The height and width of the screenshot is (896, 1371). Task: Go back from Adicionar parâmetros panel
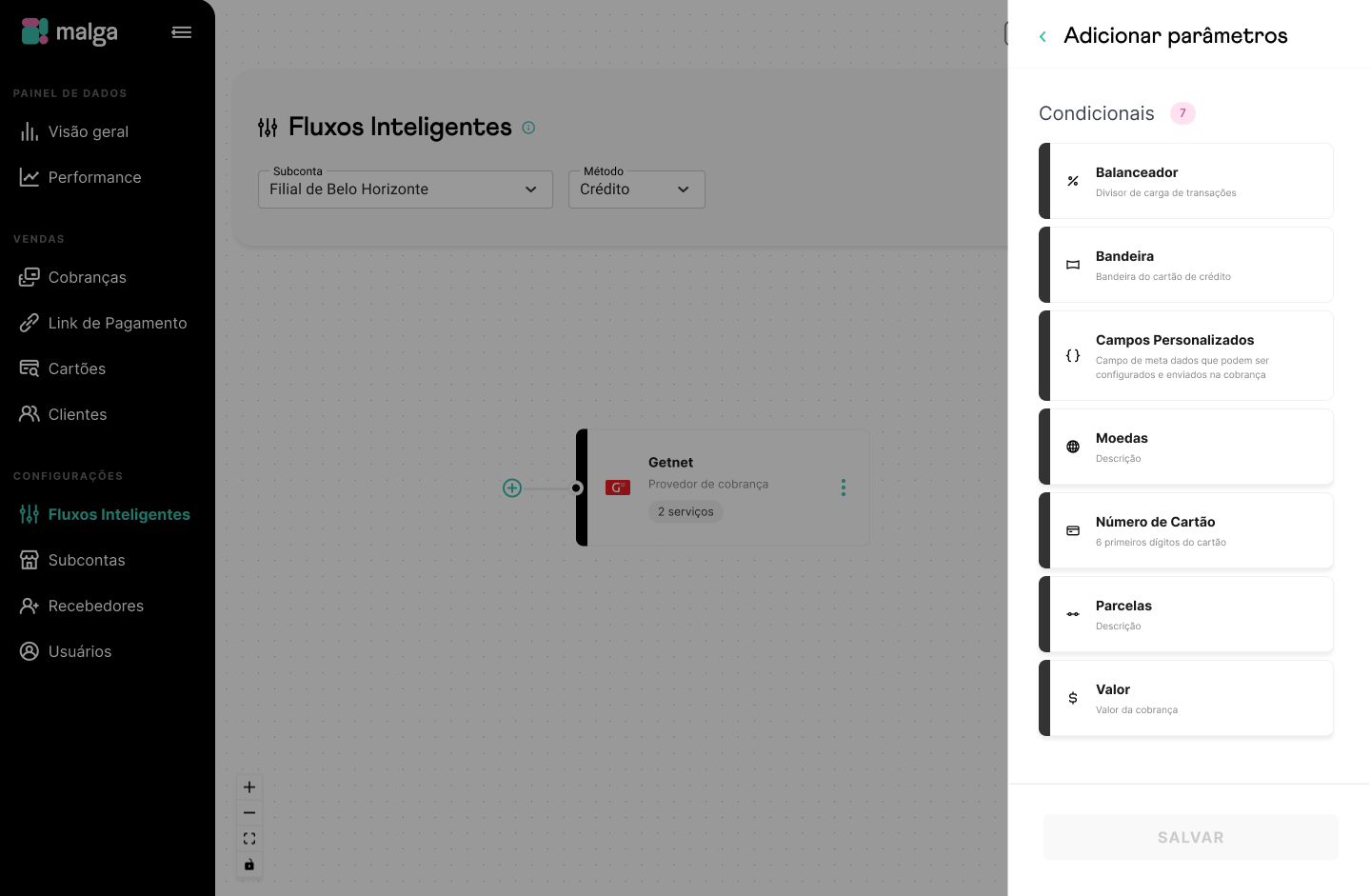(x=1043, y=36)
